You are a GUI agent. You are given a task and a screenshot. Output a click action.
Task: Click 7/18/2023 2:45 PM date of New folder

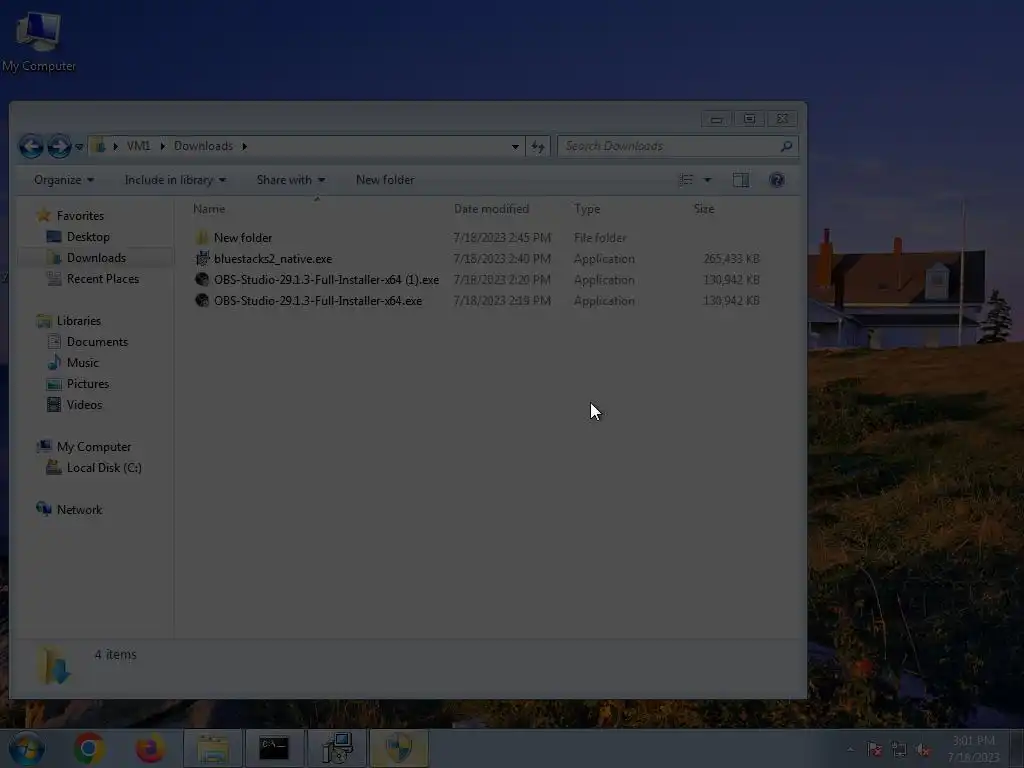(502, 238)
